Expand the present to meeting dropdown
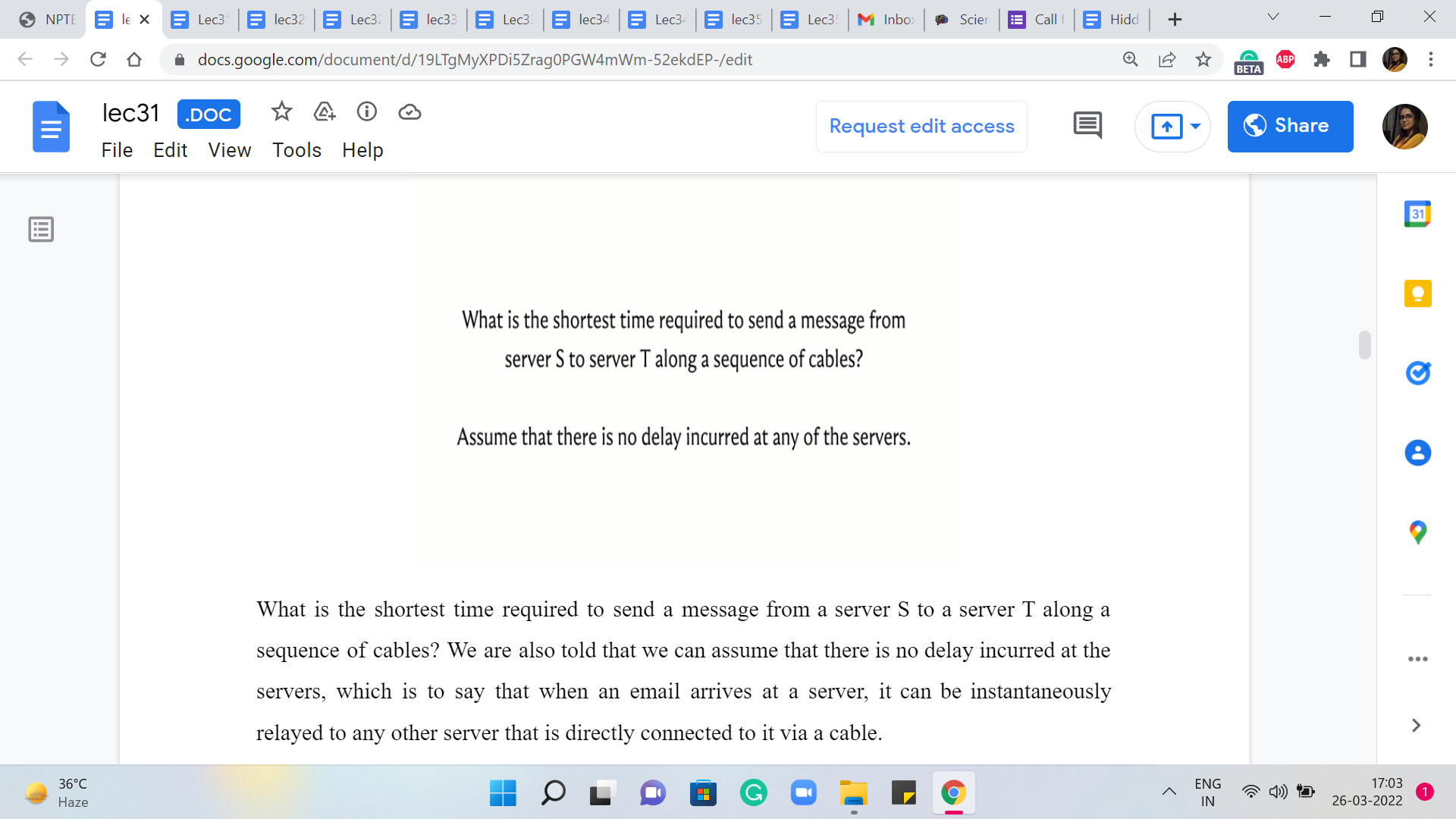Viewport: 1456px width, 819px height. point(1196,126)
